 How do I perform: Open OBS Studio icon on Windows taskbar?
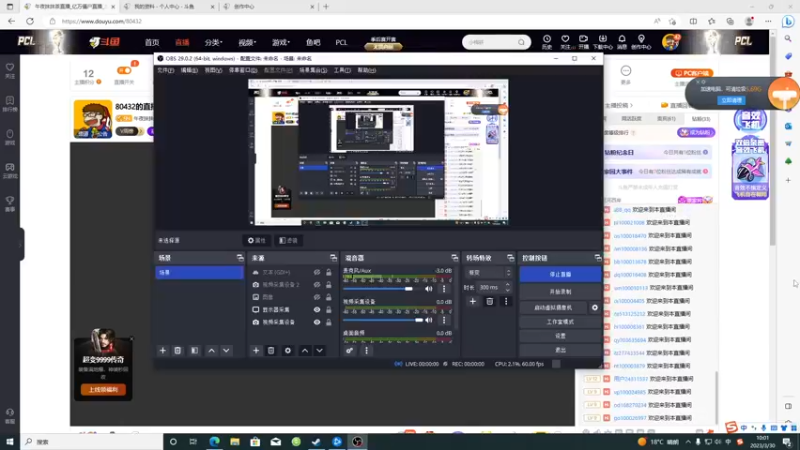click(x=357, y=442)
